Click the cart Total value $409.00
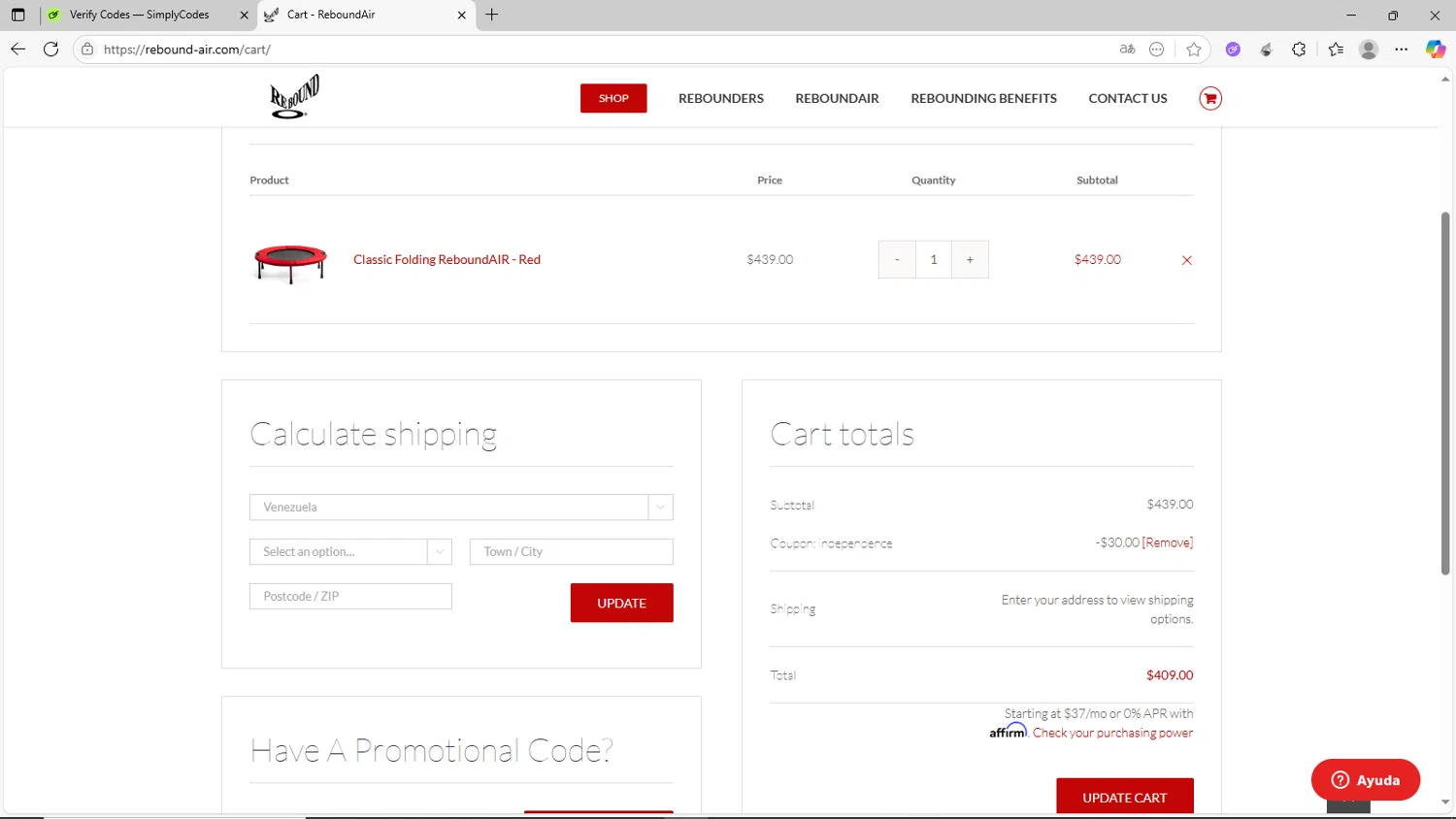Viewport: 1456px width, 819px height. point(1170,674)
